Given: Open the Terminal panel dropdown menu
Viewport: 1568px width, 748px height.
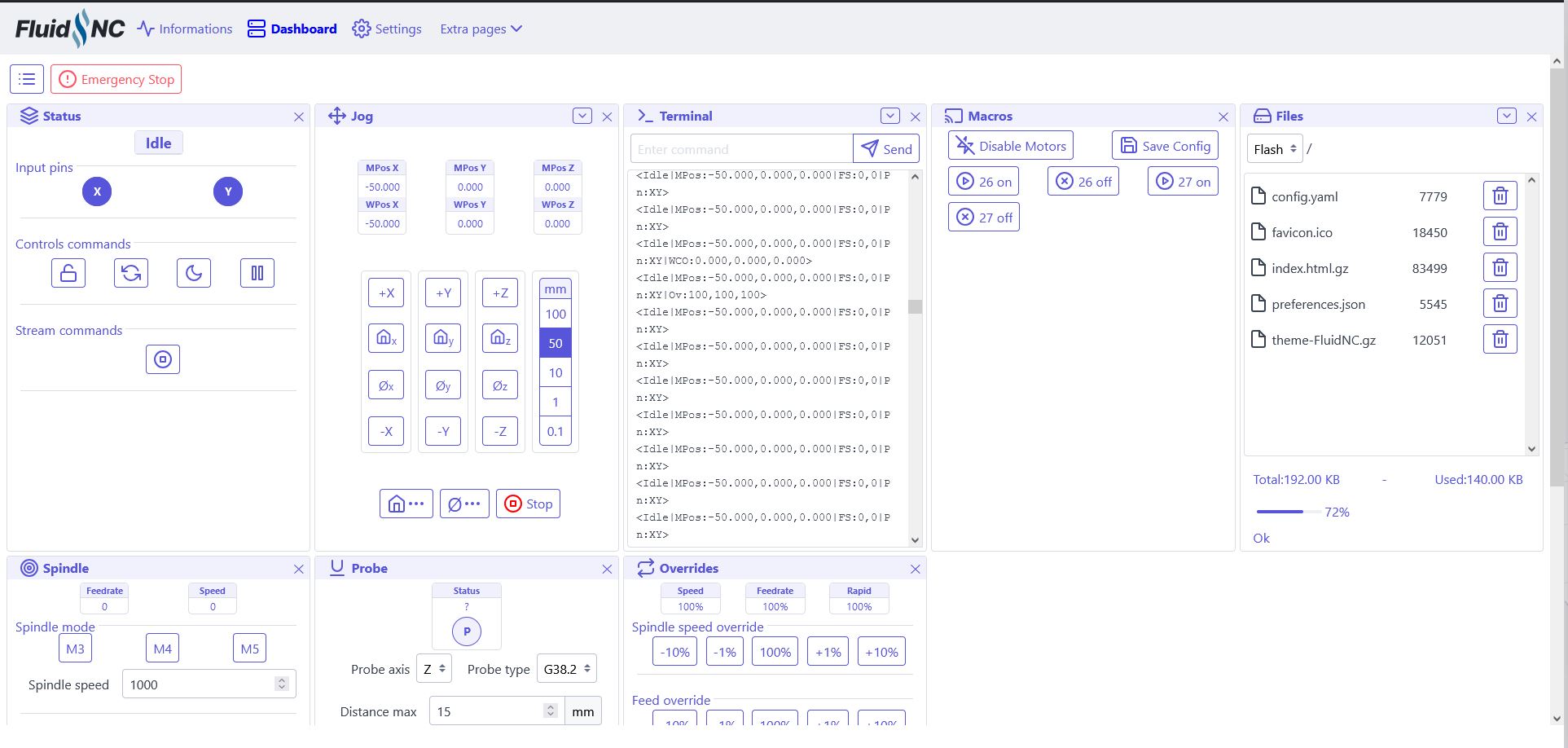Looking at the screenshot, I should [890, 116].
